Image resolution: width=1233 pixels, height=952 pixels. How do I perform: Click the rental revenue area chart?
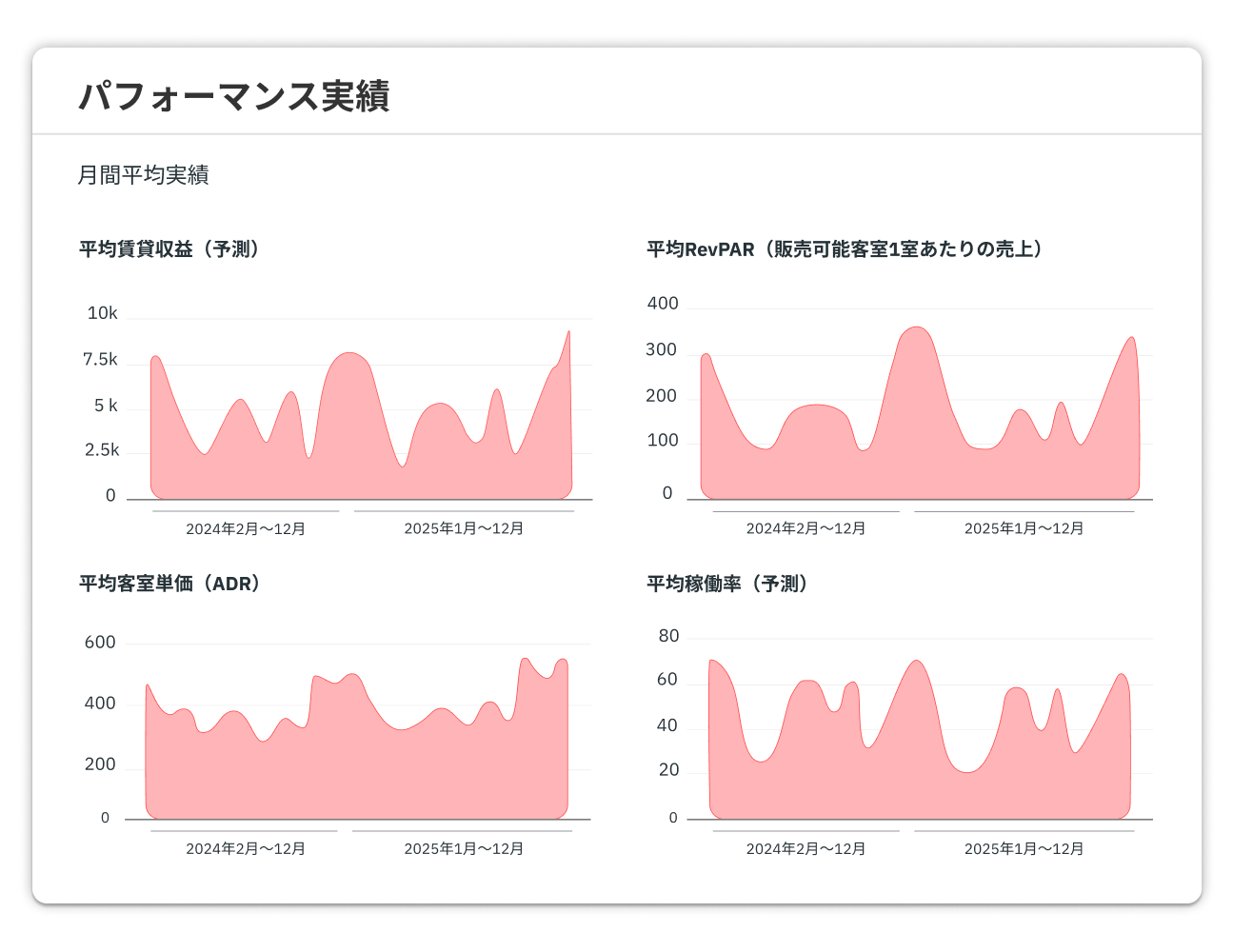(x=361, y=414)
